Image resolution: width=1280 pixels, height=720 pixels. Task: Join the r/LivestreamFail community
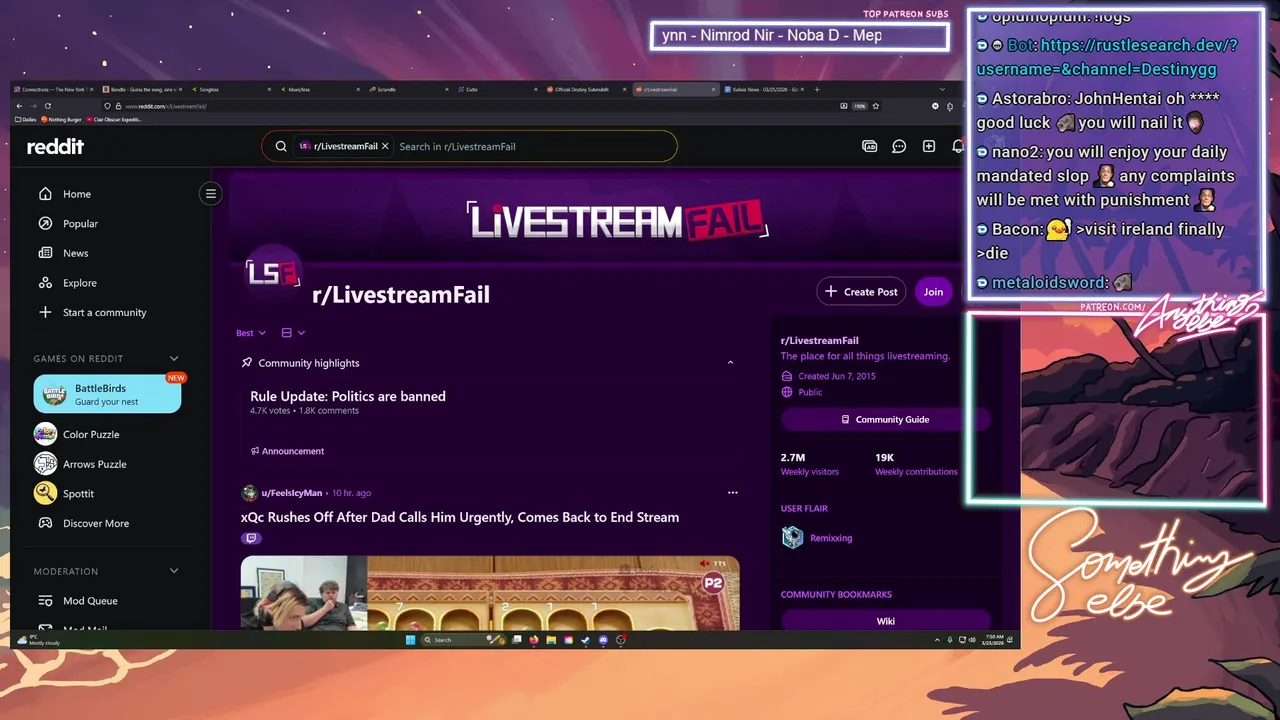pyautogui.click(x=933, y=292)
